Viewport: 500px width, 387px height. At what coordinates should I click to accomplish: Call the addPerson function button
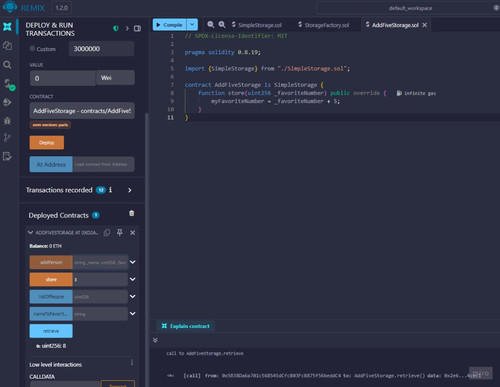click(x=51, y=262)
